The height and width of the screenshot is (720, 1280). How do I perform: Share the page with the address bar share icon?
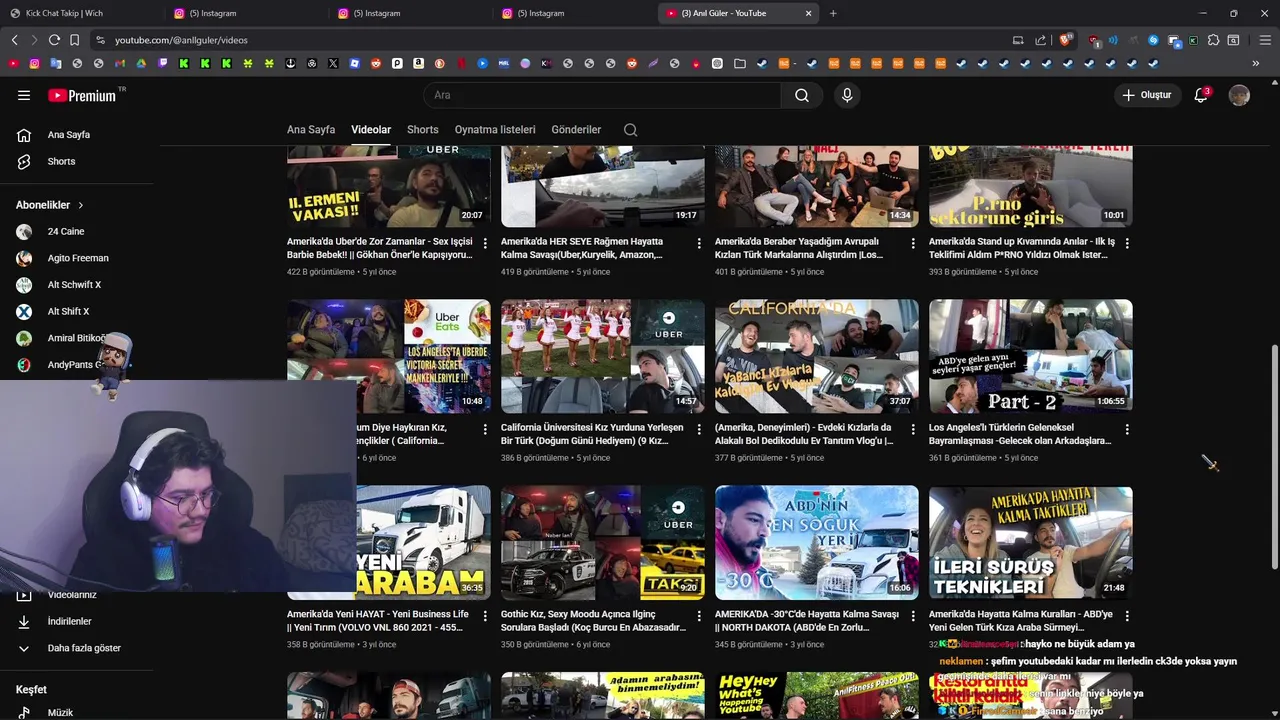coord(1040,40)
